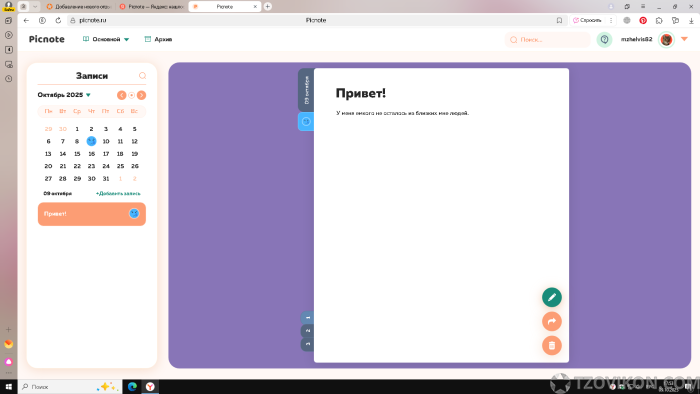Open the Windows Start menu
700x394 pixels.
[x=8, y=386]
